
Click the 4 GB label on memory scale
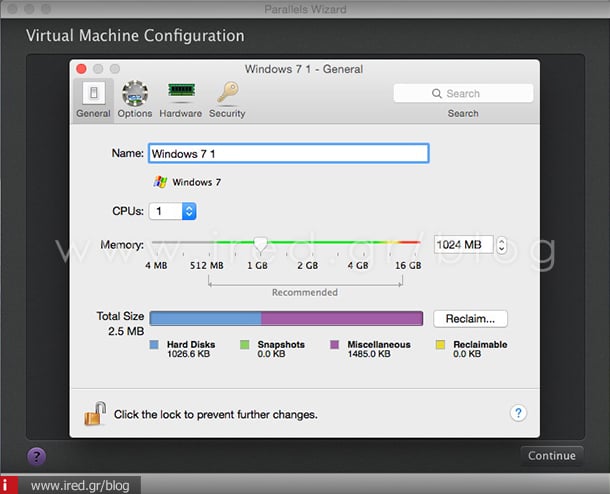(x=358, y=266)
